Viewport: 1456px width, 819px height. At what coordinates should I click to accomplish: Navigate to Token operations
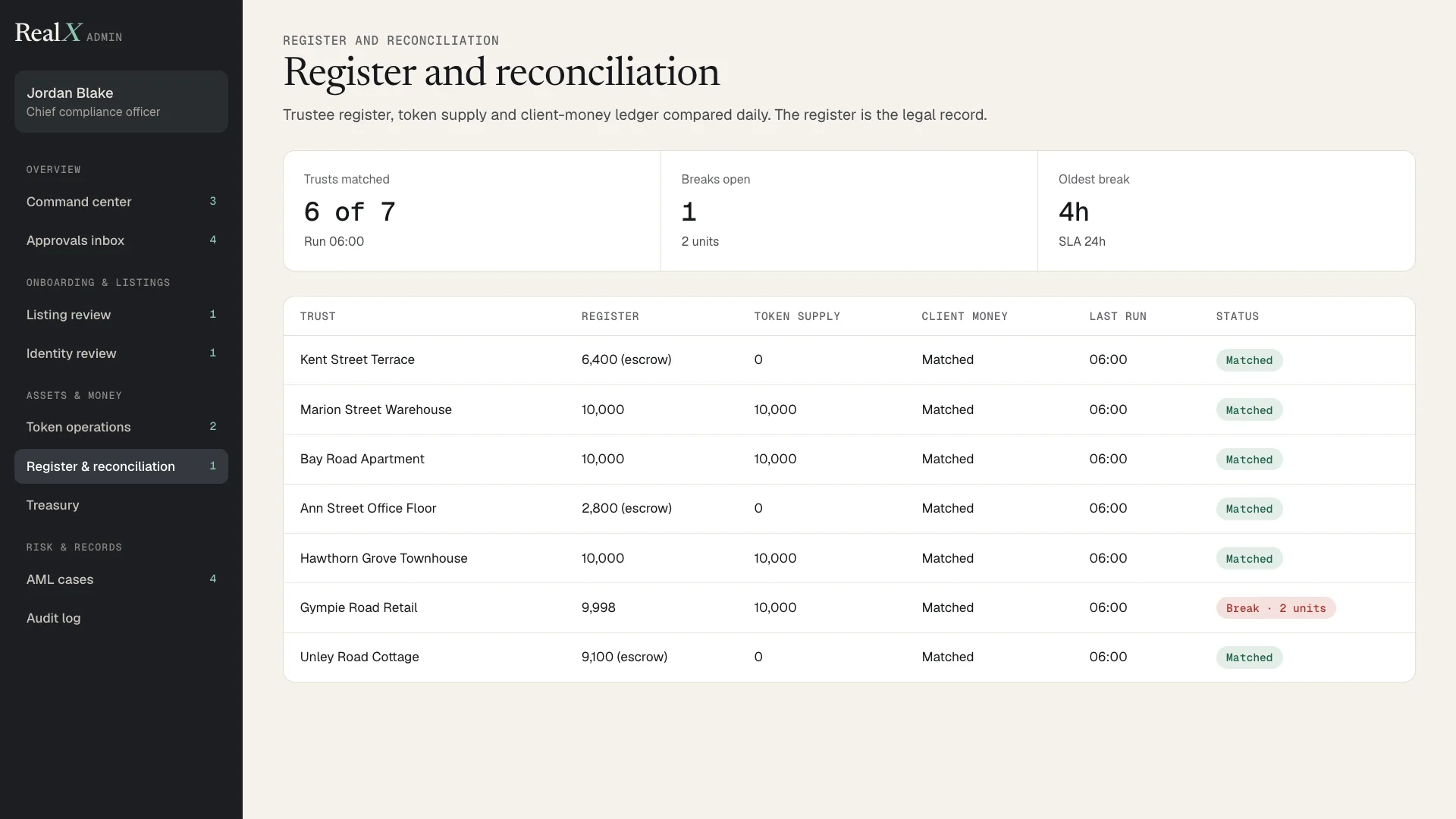[121, 427]
